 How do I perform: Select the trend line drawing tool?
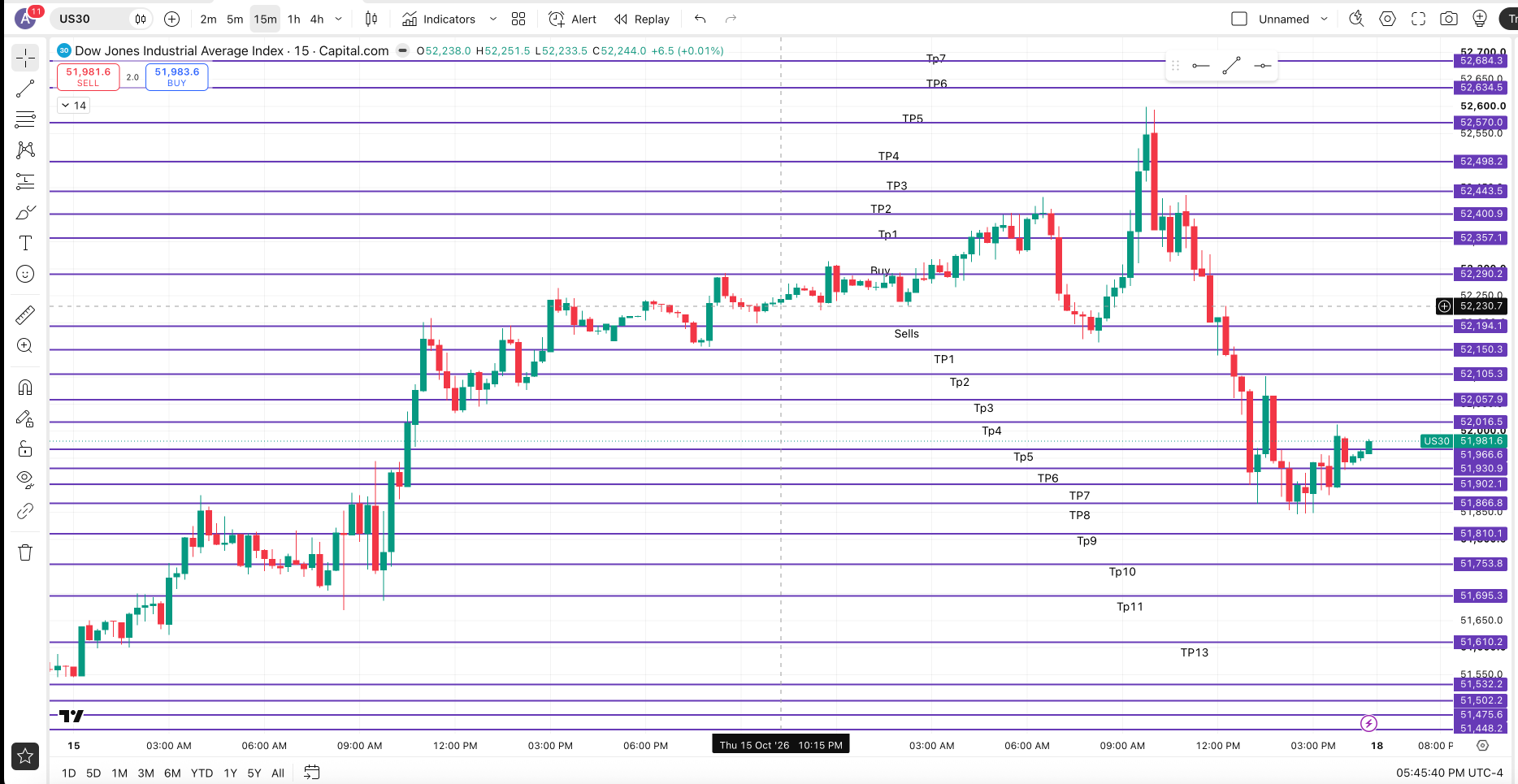25,89
